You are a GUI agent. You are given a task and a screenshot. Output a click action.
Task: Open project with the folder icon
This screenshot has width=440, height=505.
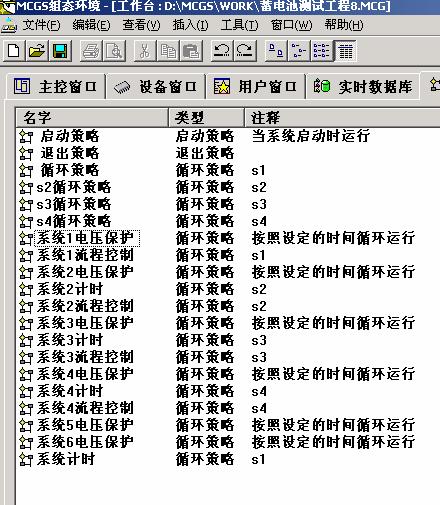click(x=37, y=51)
